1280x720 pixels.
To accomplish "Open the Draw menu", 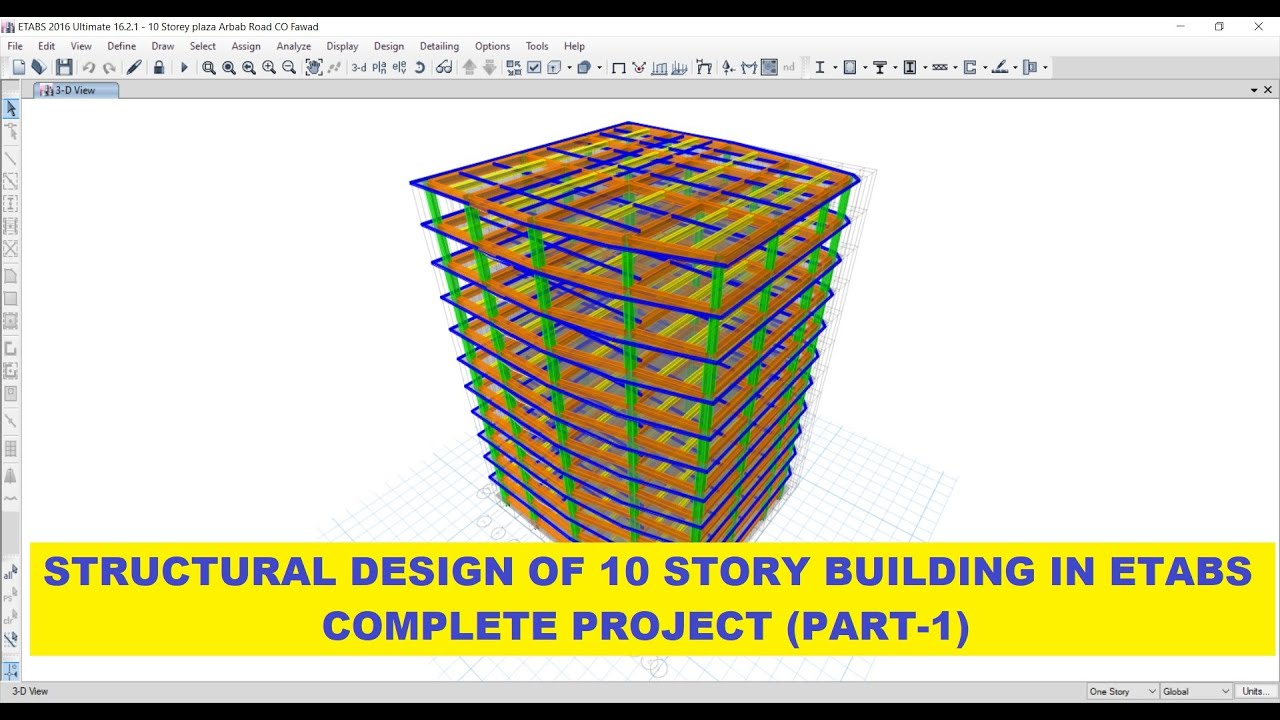I will [x=163, y=46].
